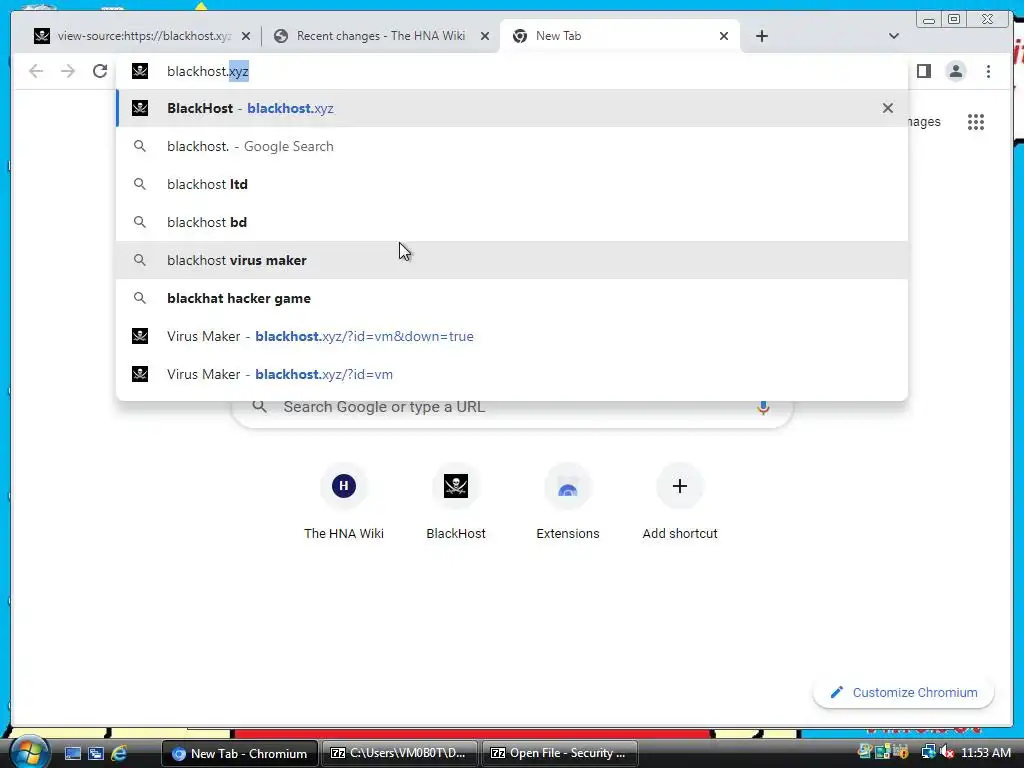The width and height of the screenshot is (1024, 768).
Task: Click the Customize Chromium button
Action: (x=904, y=693)
